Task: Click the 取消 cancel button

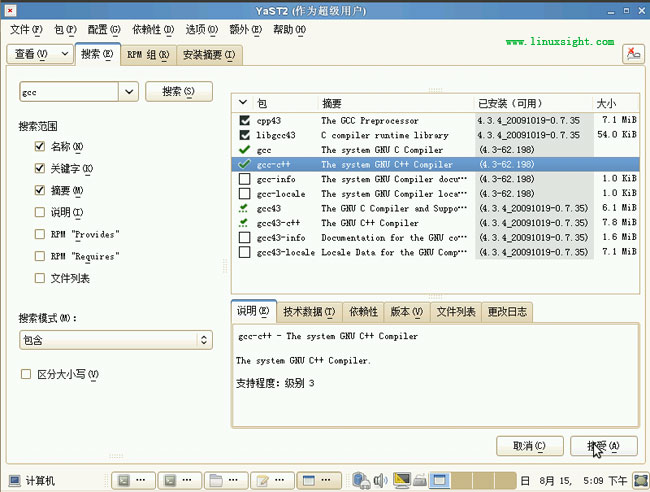Action: [529, 446]
